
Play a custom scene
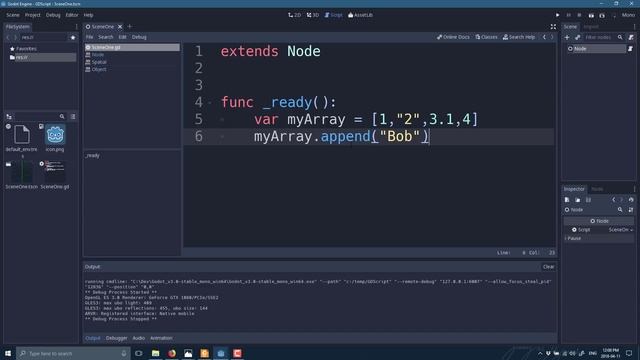tap(602, 15)
